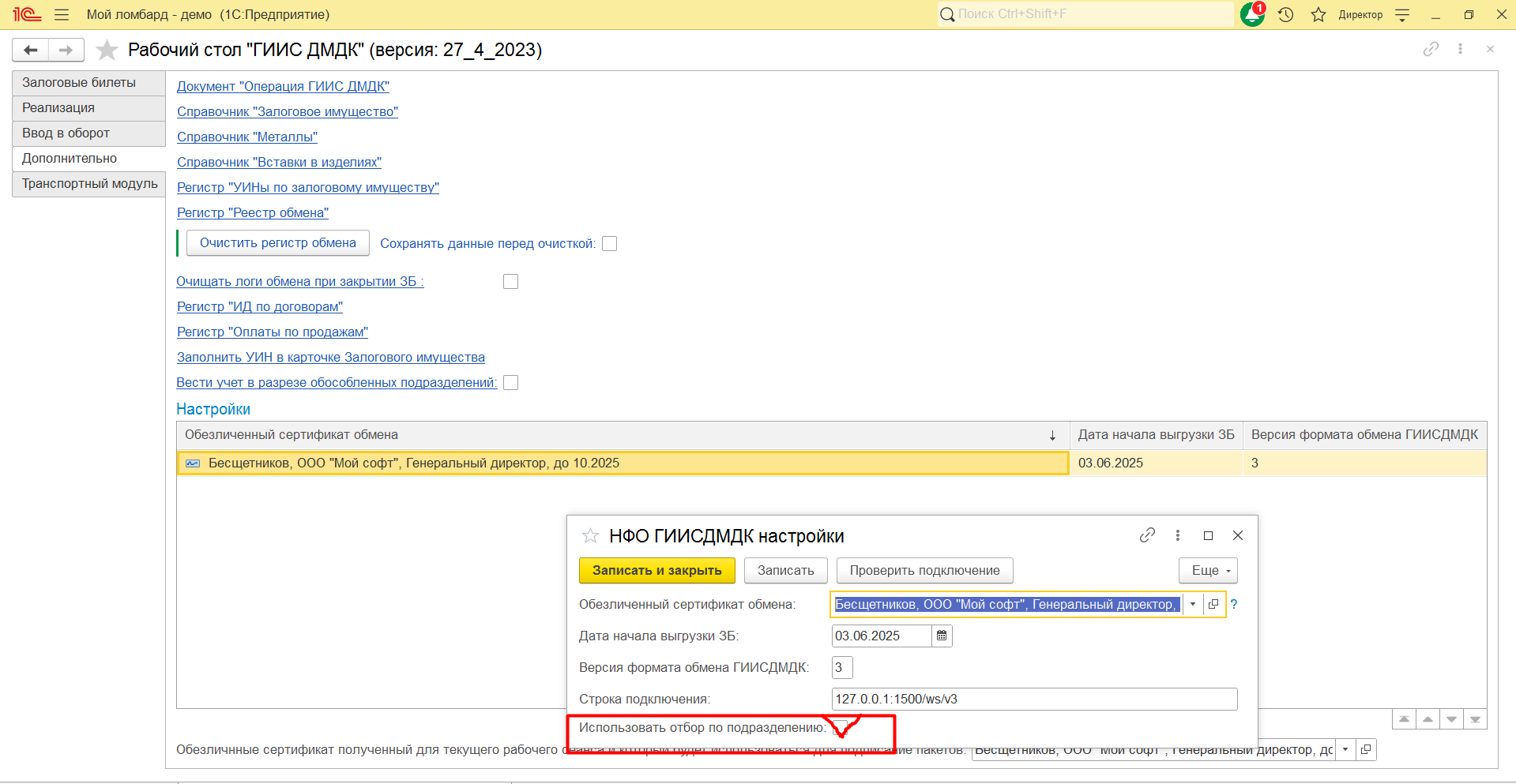Maximize the НФО ГИИСДМДК настройки dialog

pos(1208,535)
